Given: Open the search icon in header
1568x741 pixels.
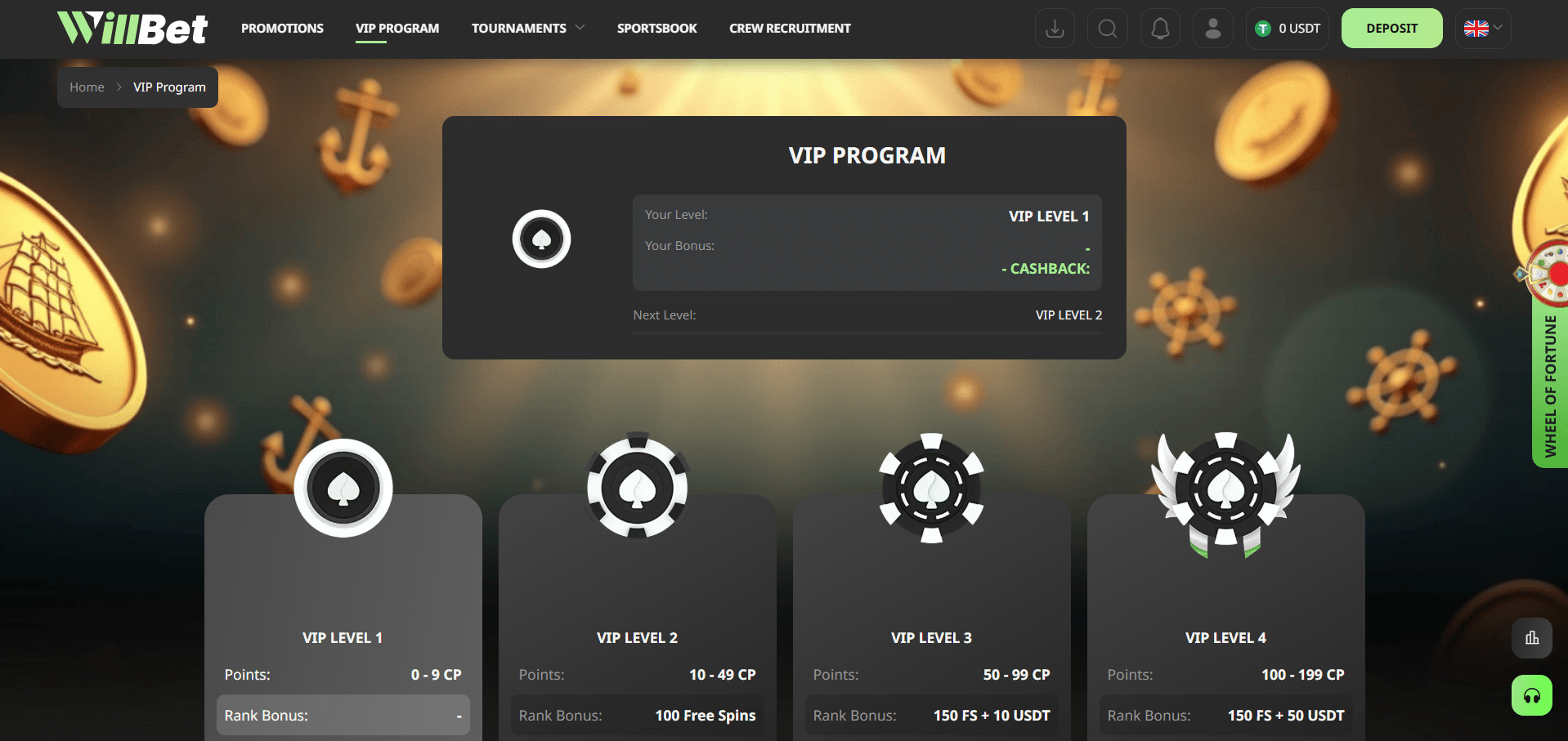Looking at the screenshot, I should [1108, 29].
